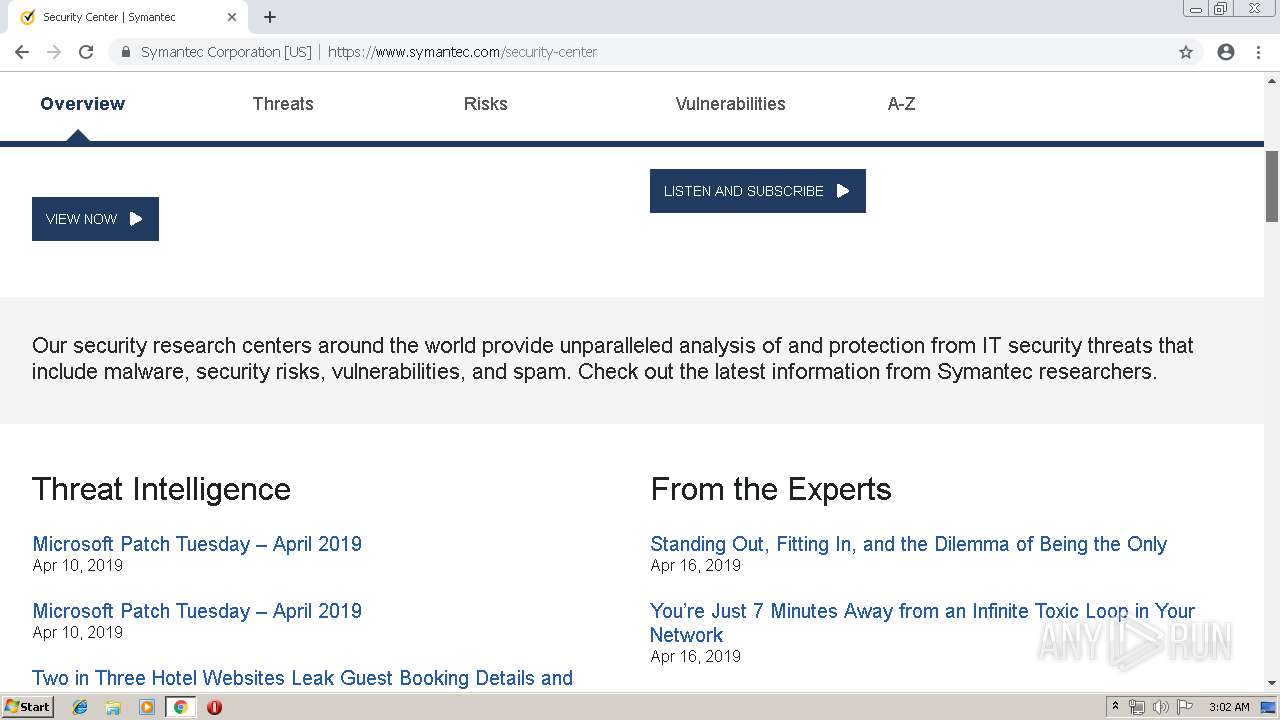
Task: Click the address bar URL field
Action: [700, 52]
